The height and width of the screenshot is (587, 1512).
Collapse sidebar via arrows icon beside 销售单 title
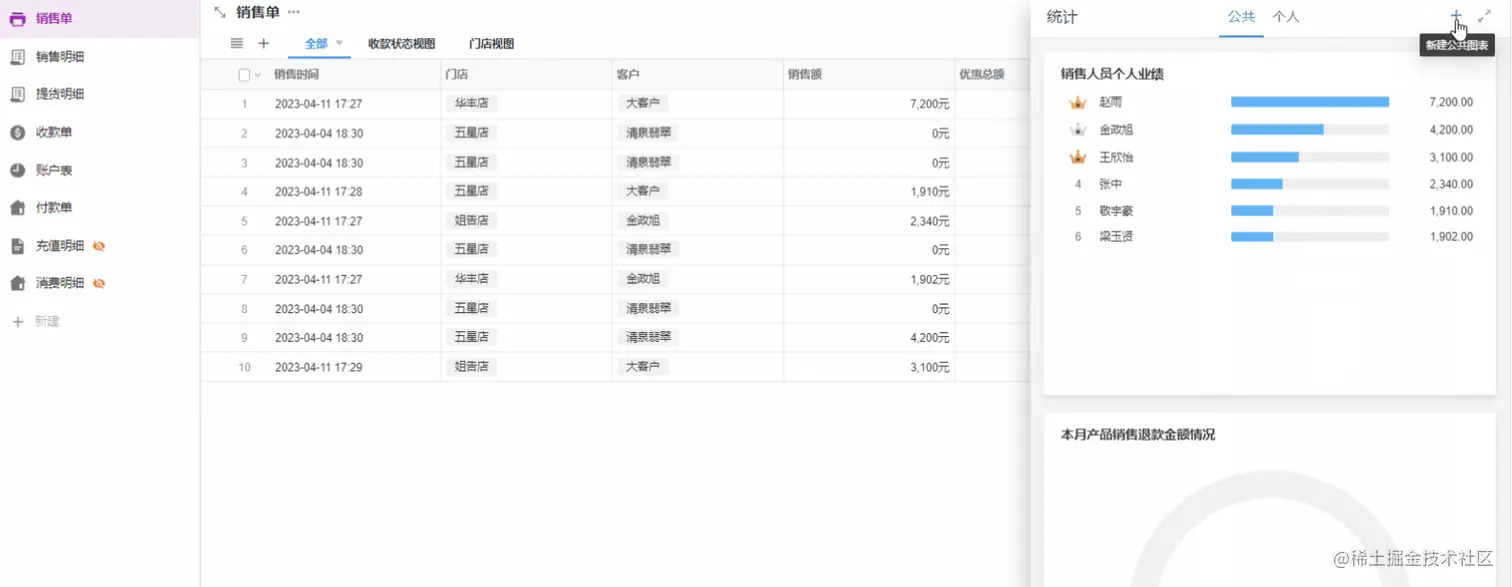[x=220, y=12]
